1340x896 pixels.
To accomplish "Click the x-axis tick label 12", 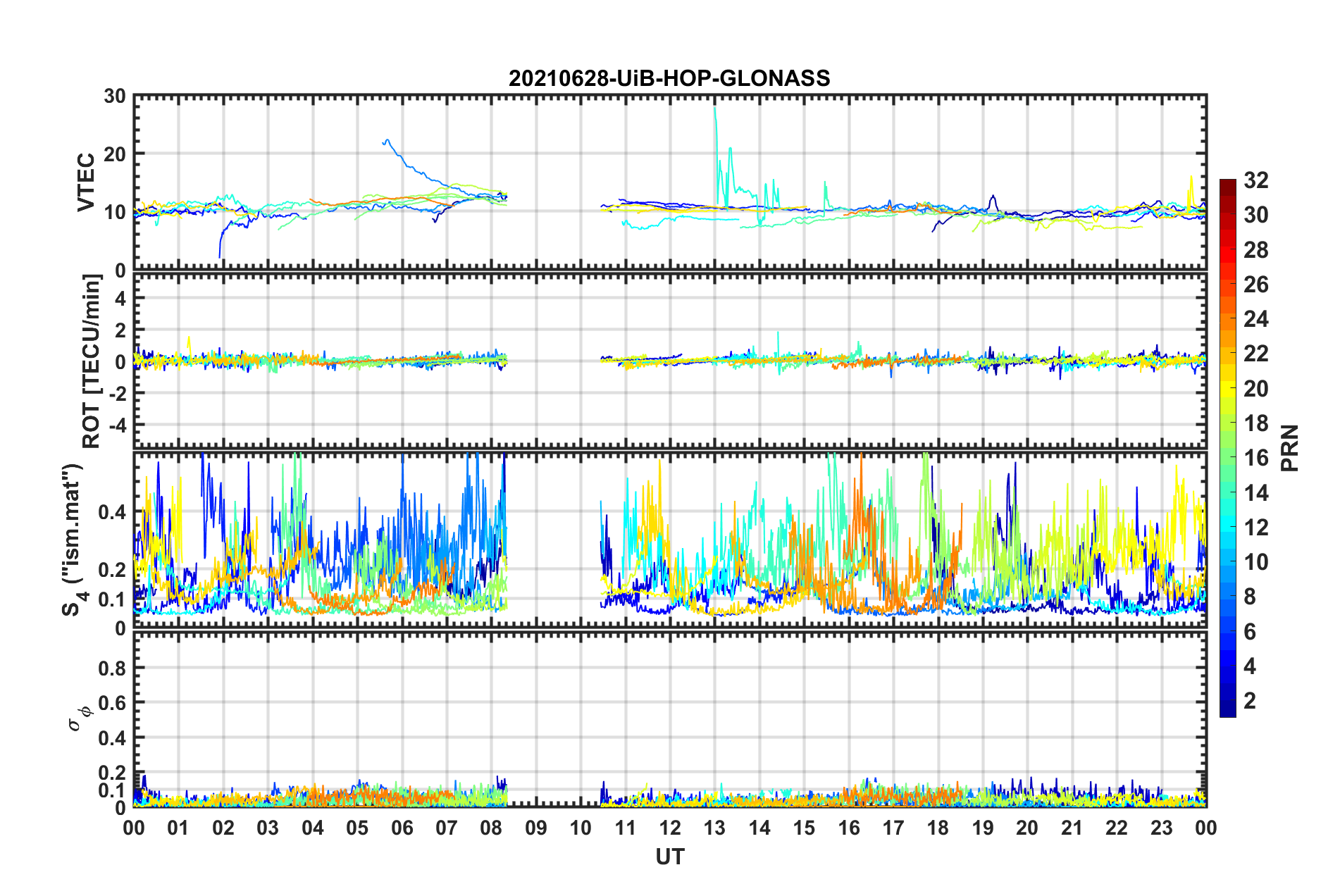I will 670,828.
